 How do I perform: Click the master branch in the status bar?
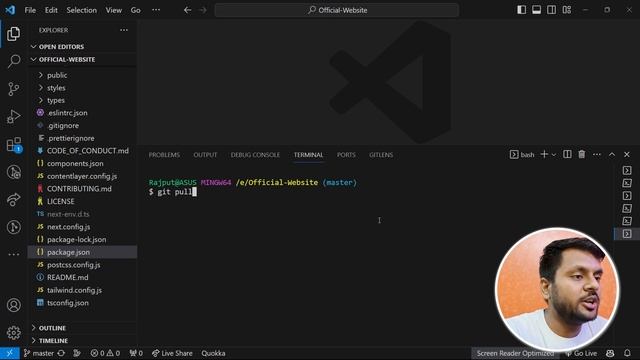(x=38, y=353)
